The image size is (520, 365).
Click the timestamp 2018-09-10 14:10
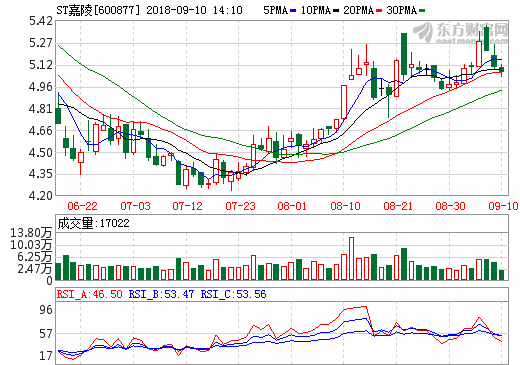coord(194,10)
